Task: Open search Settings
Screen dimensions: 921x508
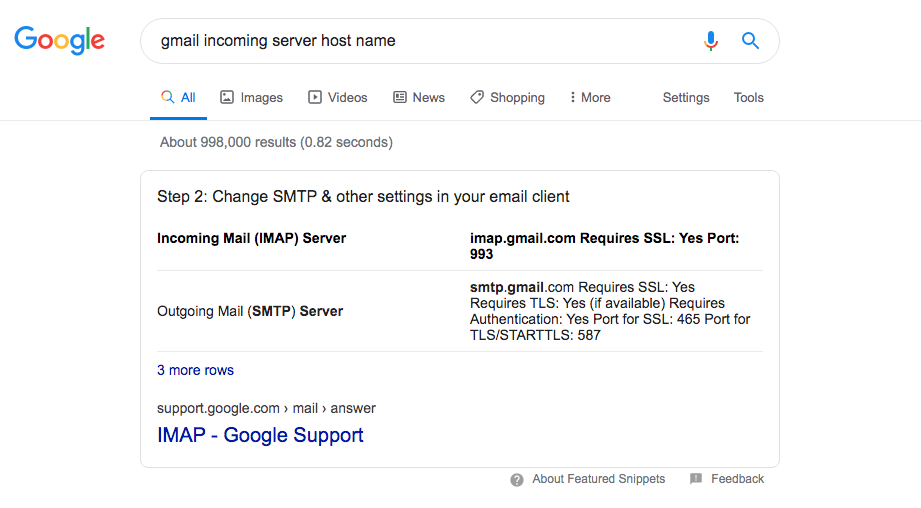Action: click(x=686, y=97)
